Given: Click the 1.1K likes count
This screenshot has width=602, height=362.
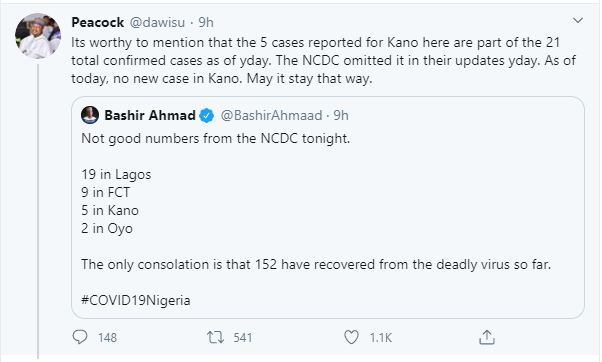Looking at the screenshot, I should click(380, 337).
